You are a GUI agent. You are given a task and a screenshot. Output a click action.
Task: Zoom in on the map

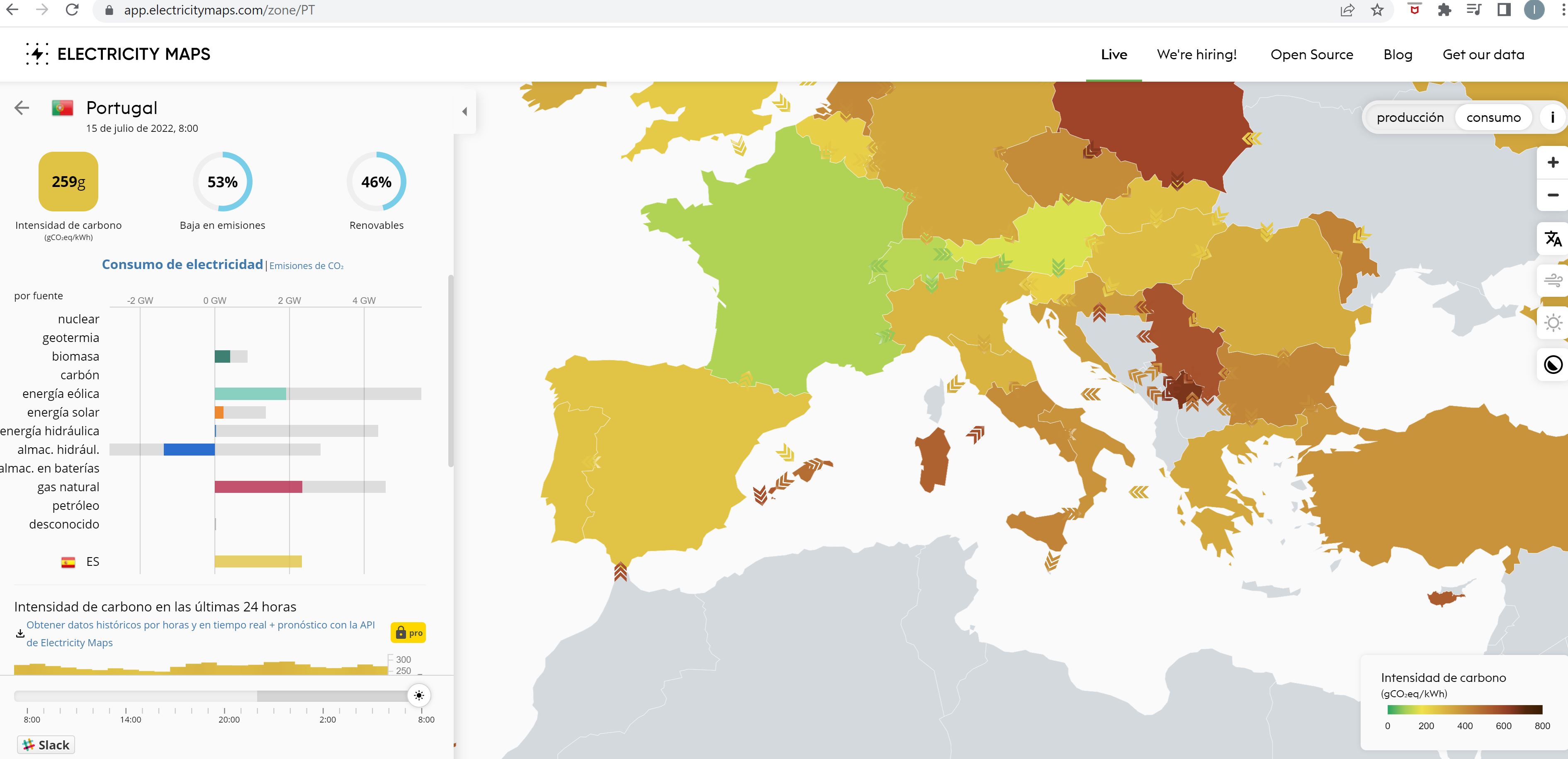click(1553, 162)
